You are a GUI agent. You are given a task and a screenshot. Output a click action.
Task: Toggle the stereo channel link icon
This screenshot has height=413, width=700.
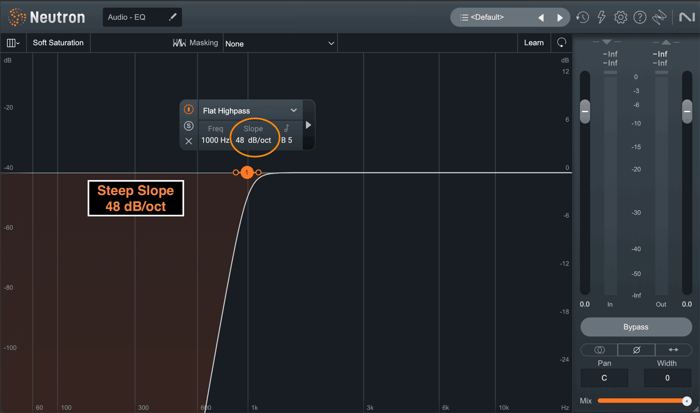[599, 350]
